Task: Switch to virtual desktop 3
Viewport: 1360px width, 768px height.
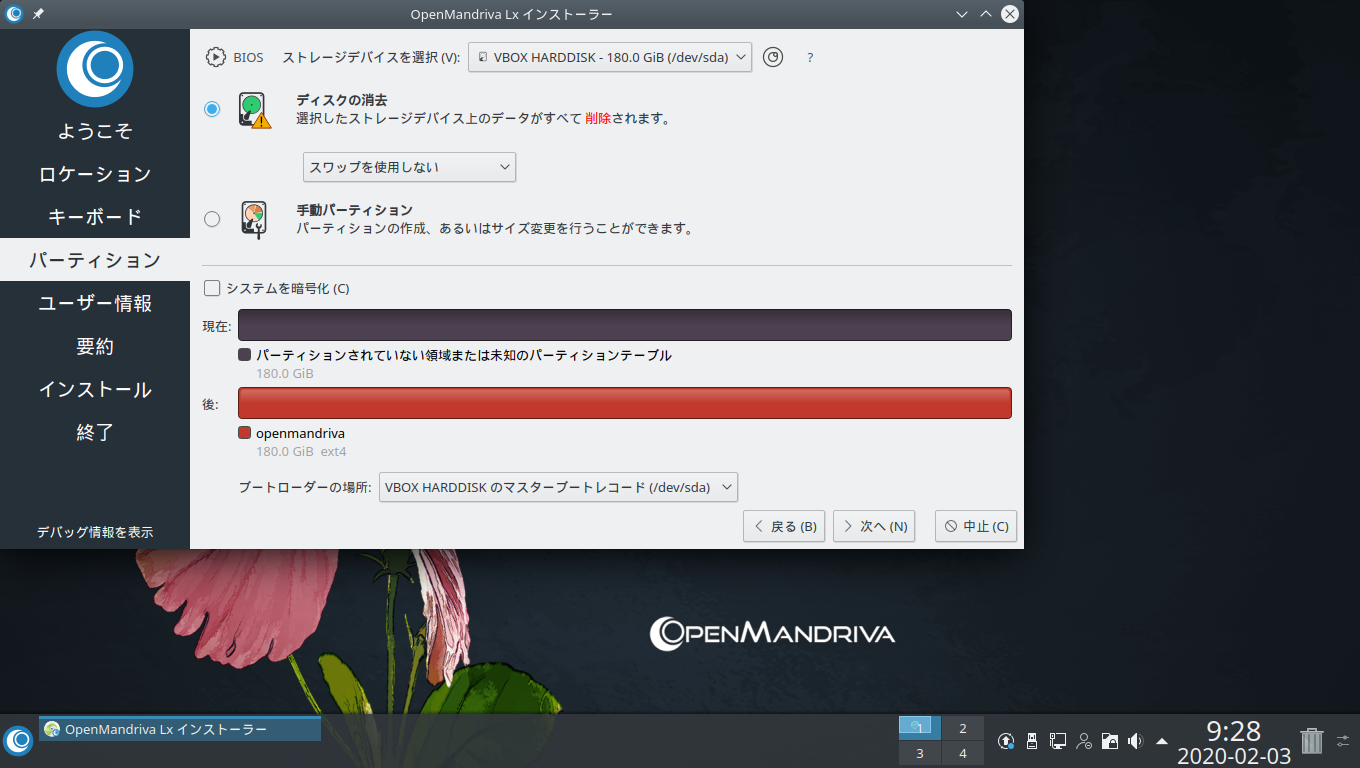Action: (920, 753)
